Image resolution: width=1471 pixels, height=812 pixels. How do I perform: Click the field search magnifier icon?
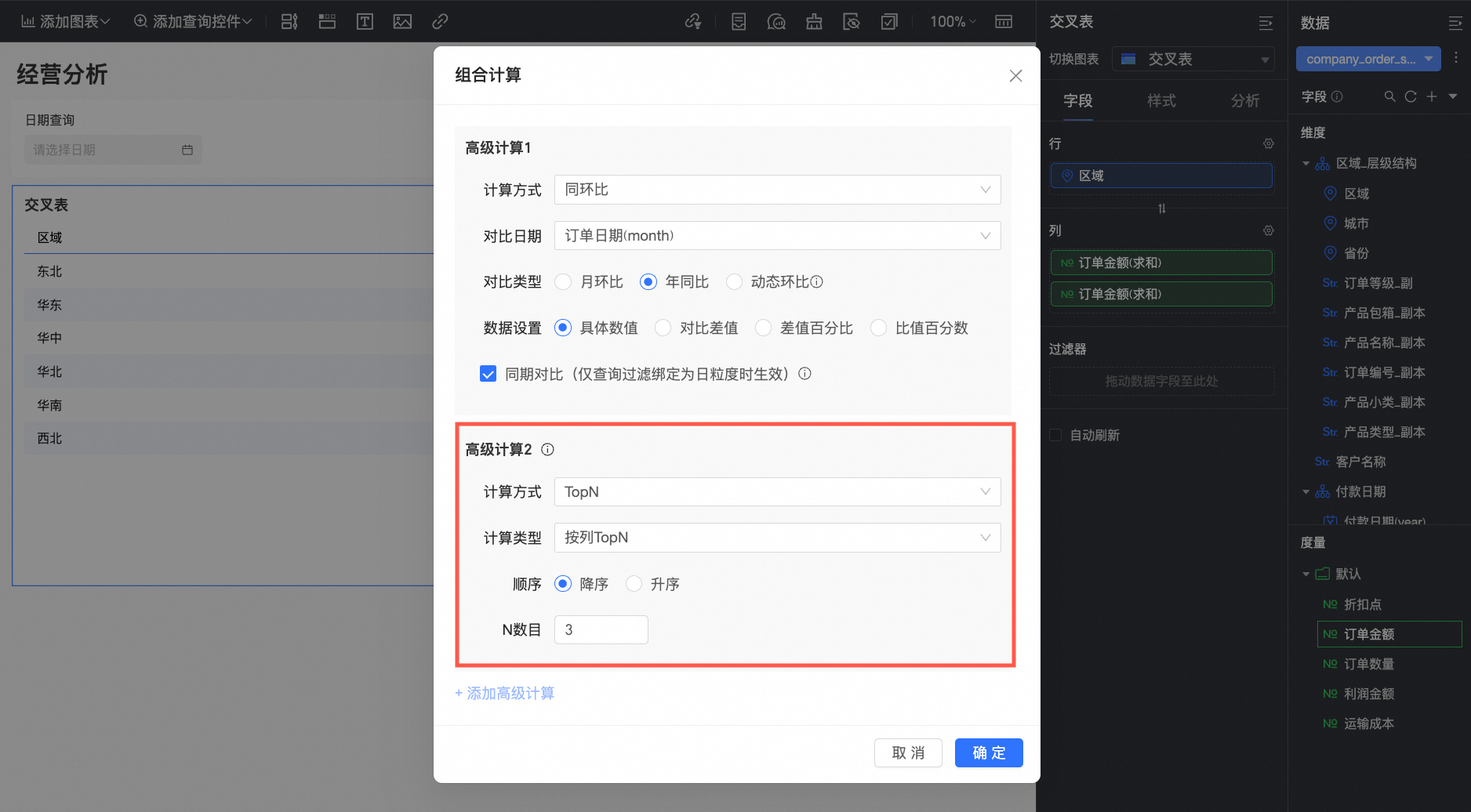click(1389, 96)
